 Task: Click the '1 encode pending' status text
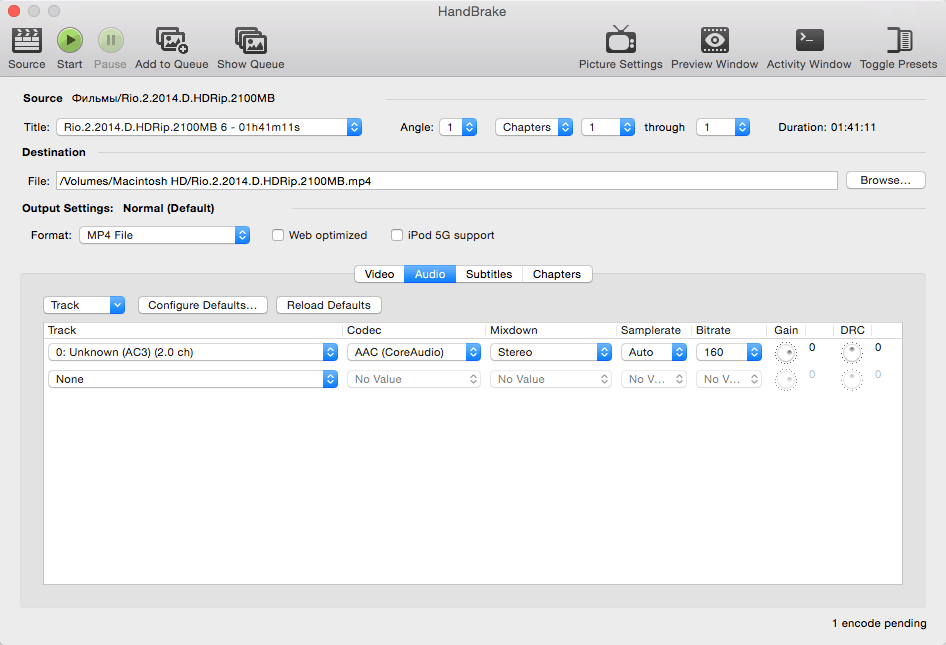point(880,623)
